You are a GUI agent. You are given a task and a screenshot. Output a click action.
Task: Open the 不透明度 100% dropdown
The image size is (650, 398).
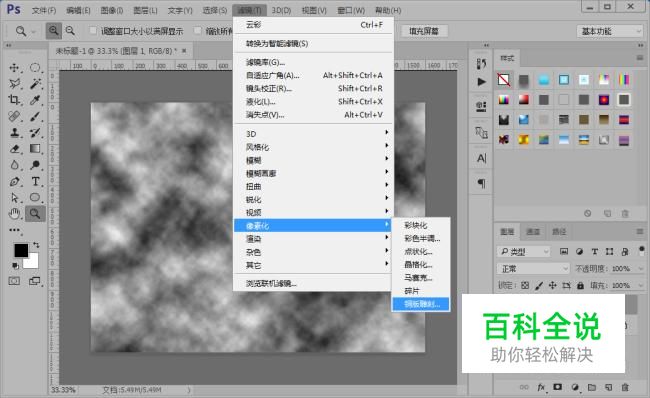pyautogui.click(x=641, y=269)
